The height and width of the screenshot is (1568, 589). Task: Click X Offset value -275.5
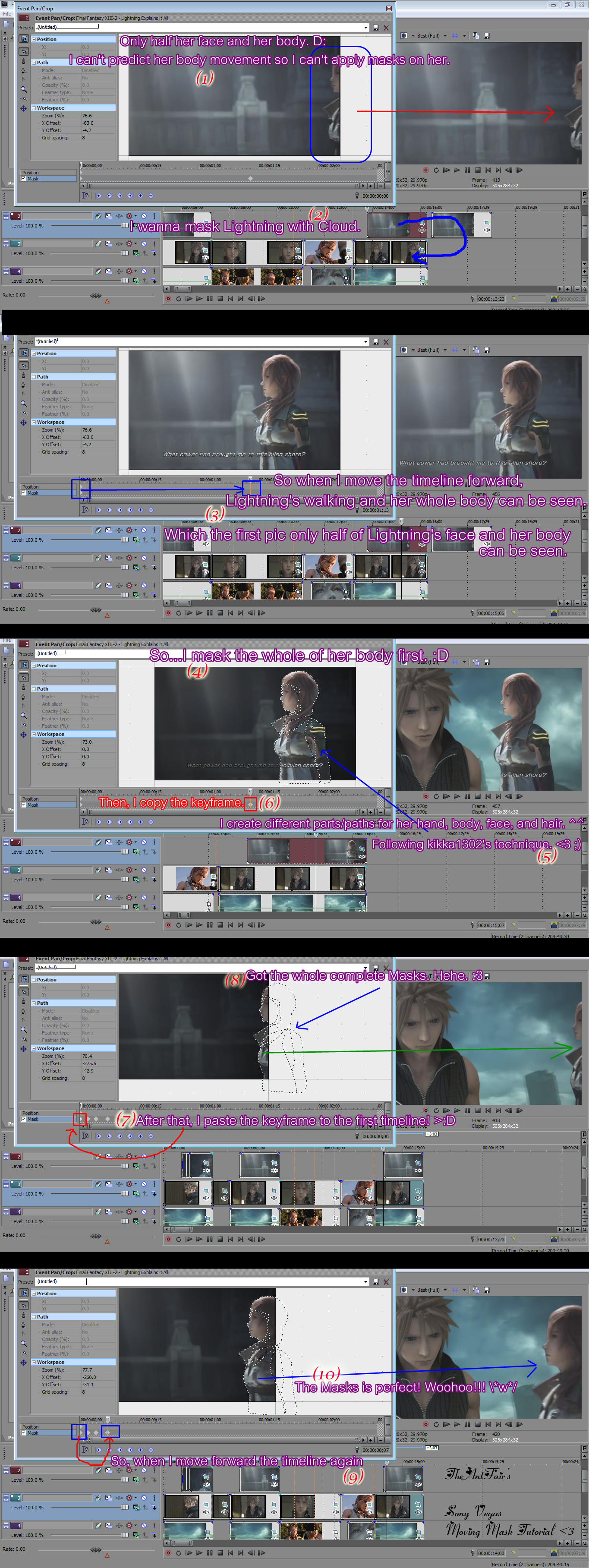[89, 1063]
